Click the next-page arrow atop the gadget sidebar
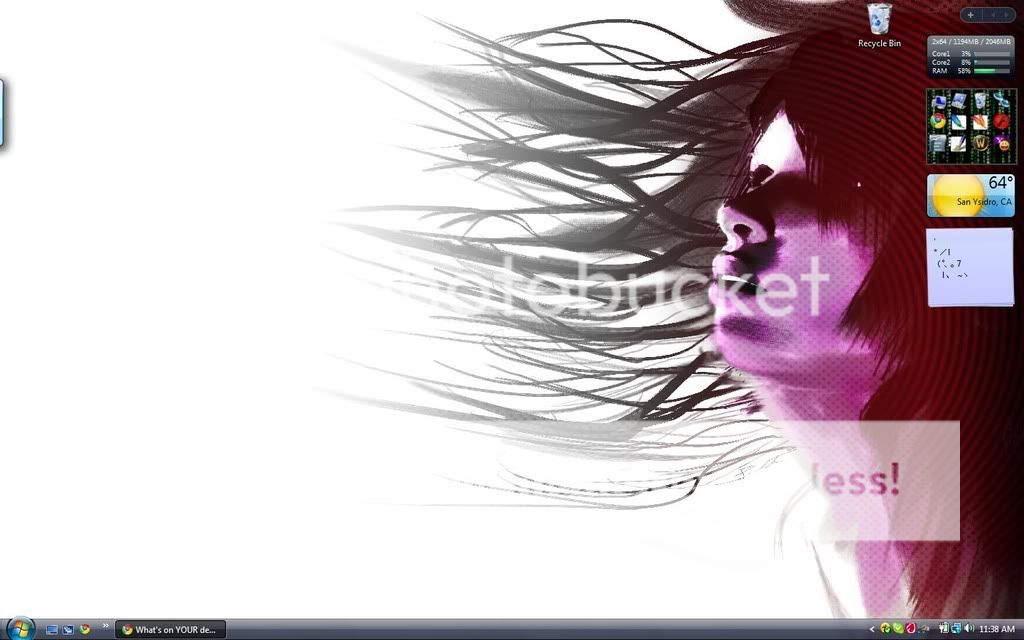This screenshot has height=640, width=1024. [1005, 14]
